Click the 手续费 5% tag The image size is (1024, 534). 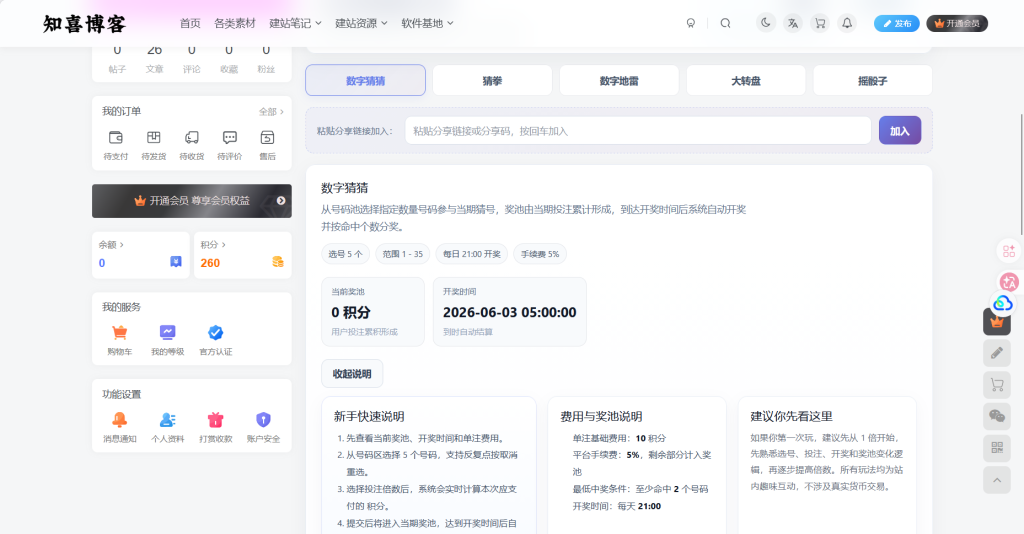coord(540,254)
